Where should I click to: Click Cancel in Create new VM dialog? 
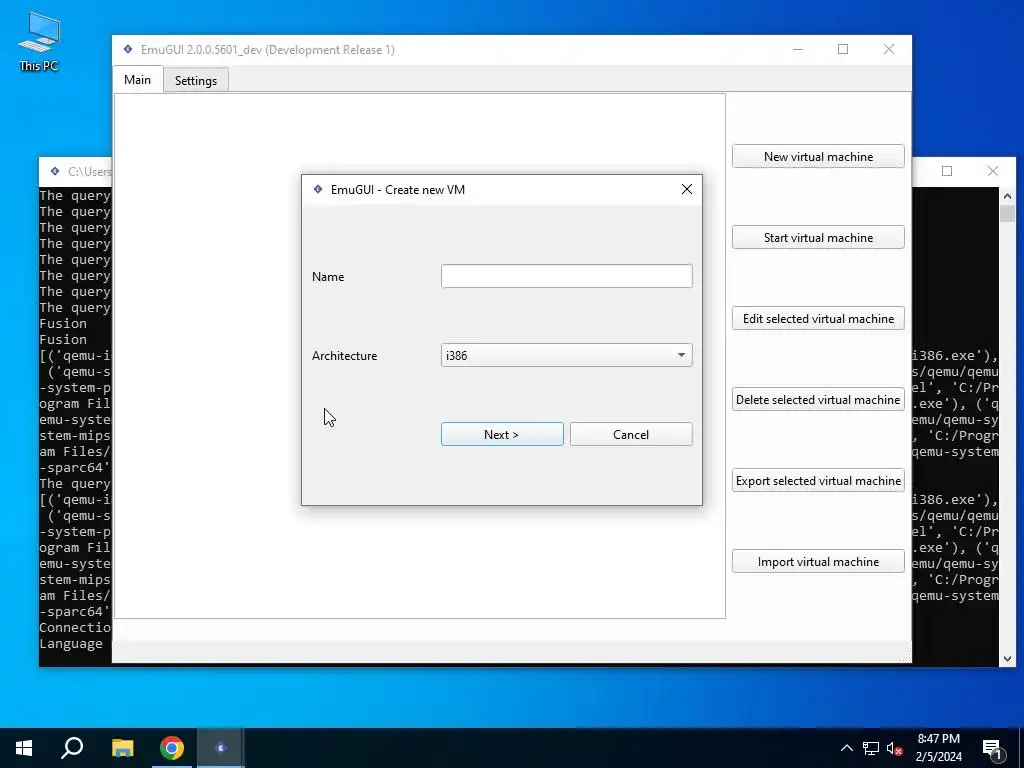(631, 434)
